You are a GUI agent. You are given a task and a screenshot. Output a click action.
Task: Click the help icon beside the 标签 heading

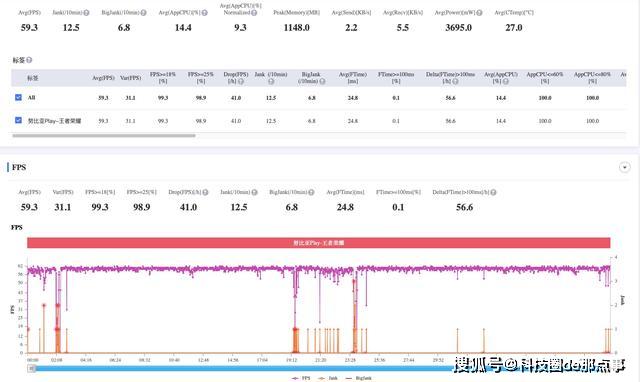(29, 60)
